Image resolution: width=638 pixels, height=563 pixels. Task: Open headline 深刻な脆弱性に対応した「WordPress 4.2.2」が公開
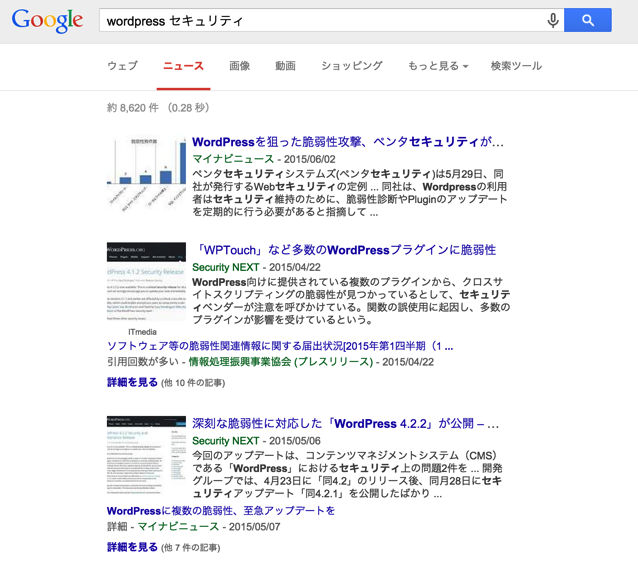(345, 424)
